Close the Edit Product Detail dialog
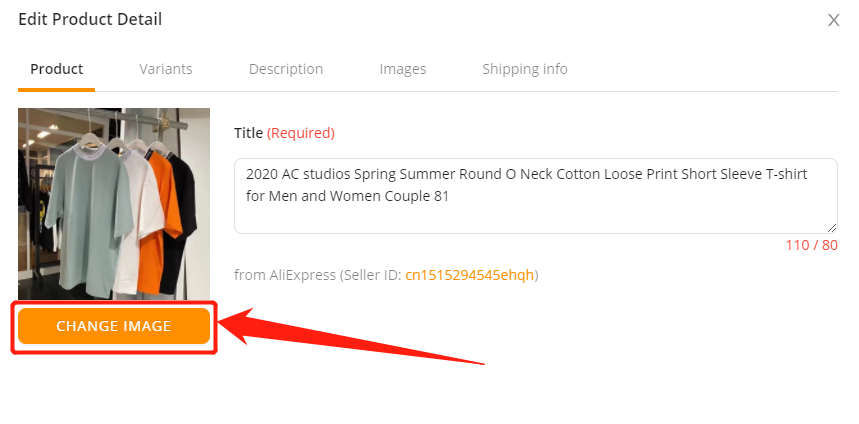Image resolution: width=859 pixels, height=424 pixels. 833,20
